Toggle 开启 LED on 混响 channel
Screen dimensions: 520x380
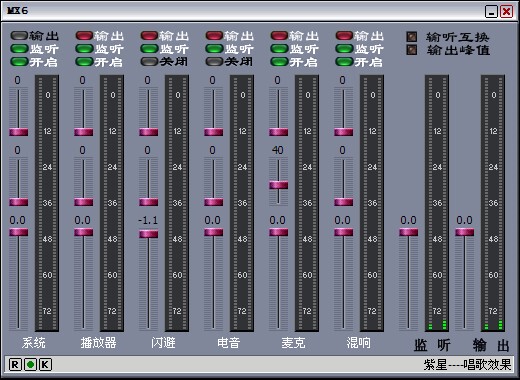344,62
